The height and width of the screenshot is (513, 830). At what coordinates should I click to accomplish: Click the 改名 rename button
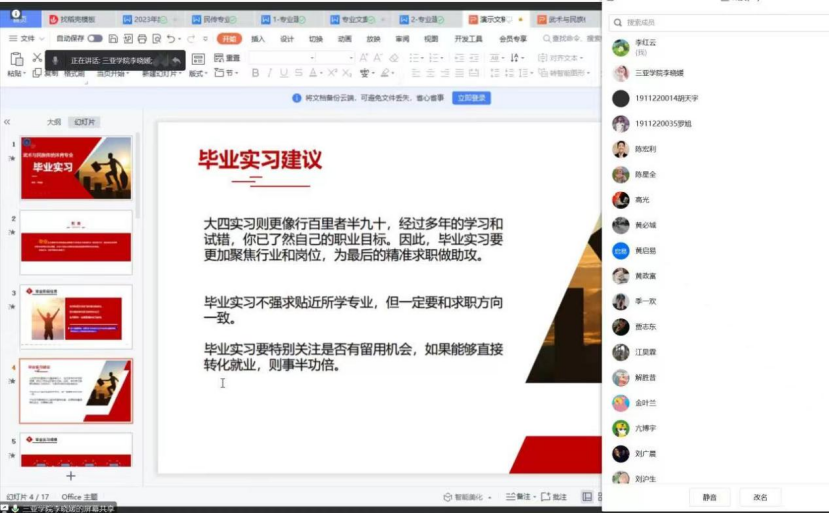(760, 497)
